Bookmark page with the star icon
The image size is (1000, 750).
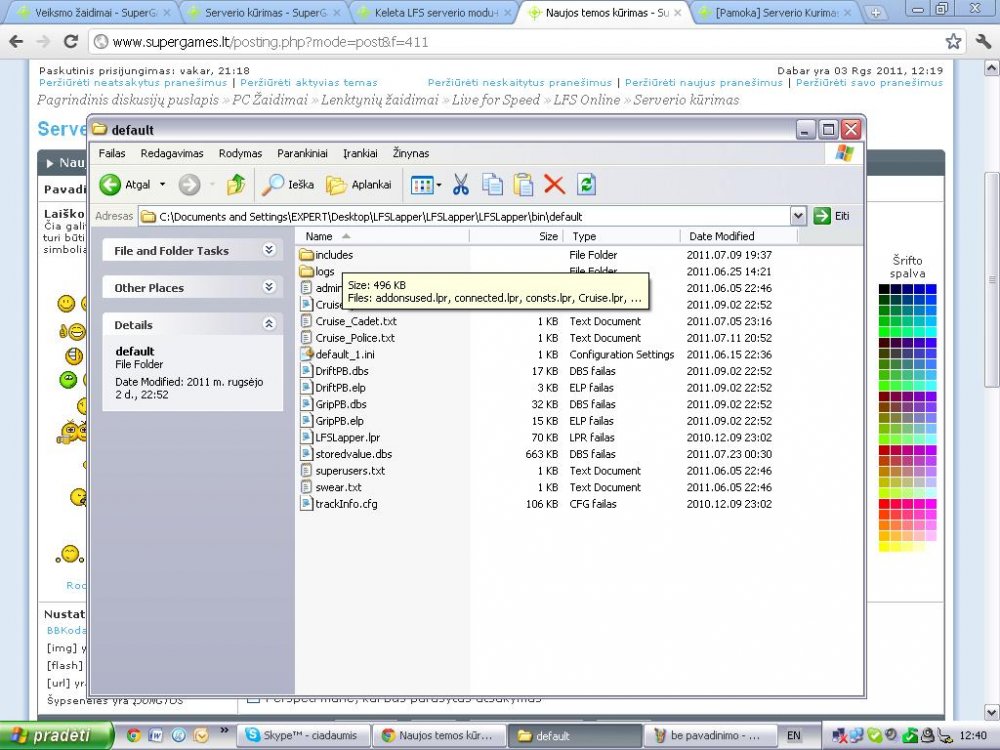point(953,41)
